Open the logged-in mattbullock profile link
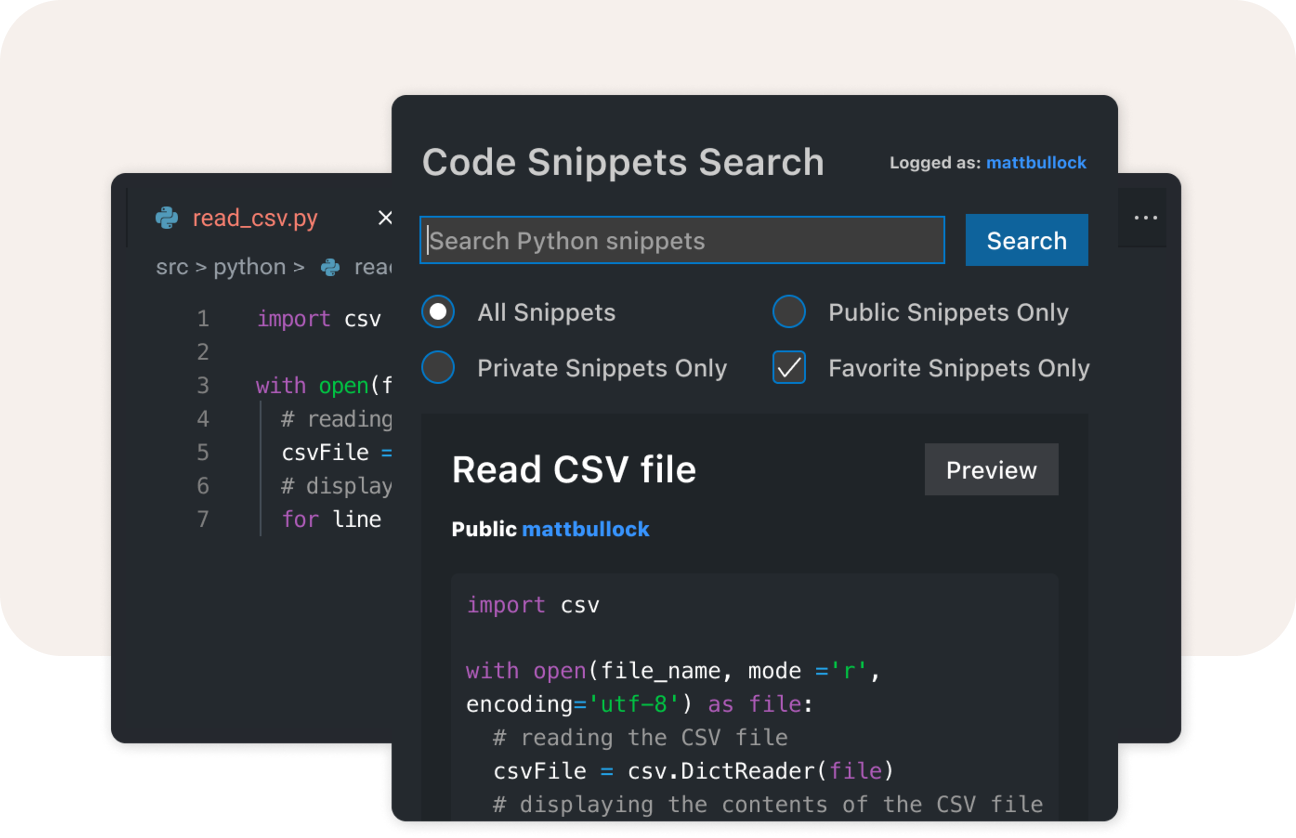Screen dimensions: 1296x838 [x=1036, y=162]
